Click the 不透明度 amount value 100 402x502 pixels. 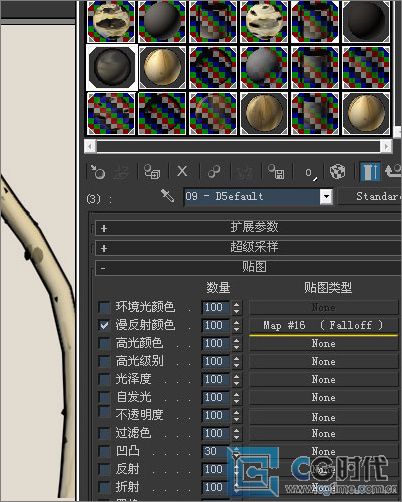pos(215,415)
